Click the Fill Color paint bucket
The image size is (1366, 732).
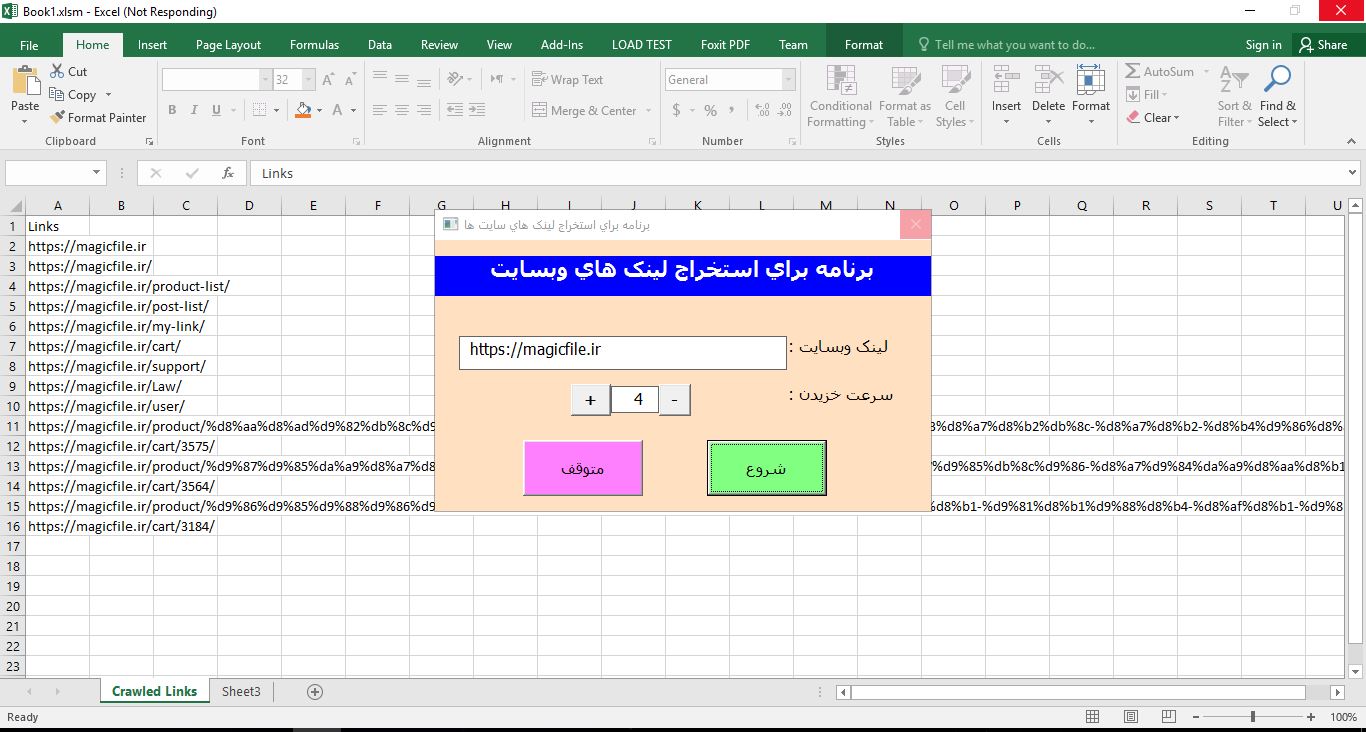[x=304, y=110]
